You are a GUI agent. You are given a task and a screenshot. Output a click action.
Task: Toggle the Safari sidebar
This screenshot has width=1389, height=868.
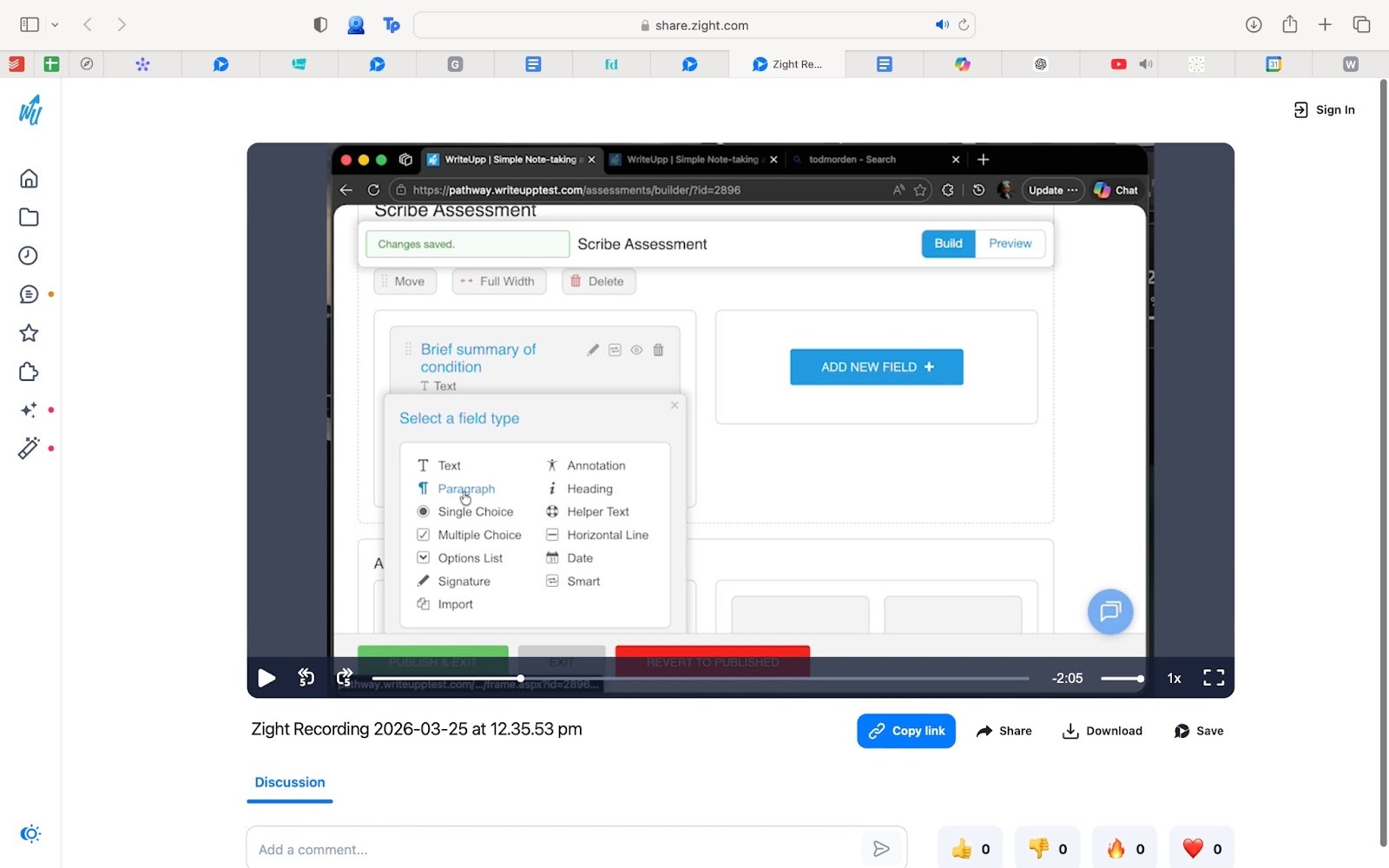pyautogui.click(x=30, y=24)
